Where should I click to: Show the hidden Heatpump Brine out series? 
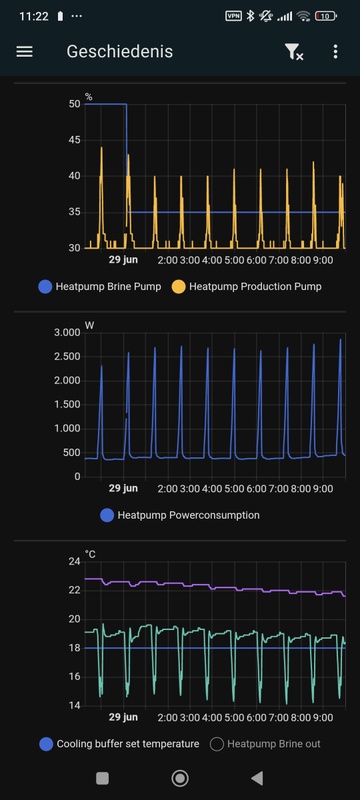click(x=265, y=744)
